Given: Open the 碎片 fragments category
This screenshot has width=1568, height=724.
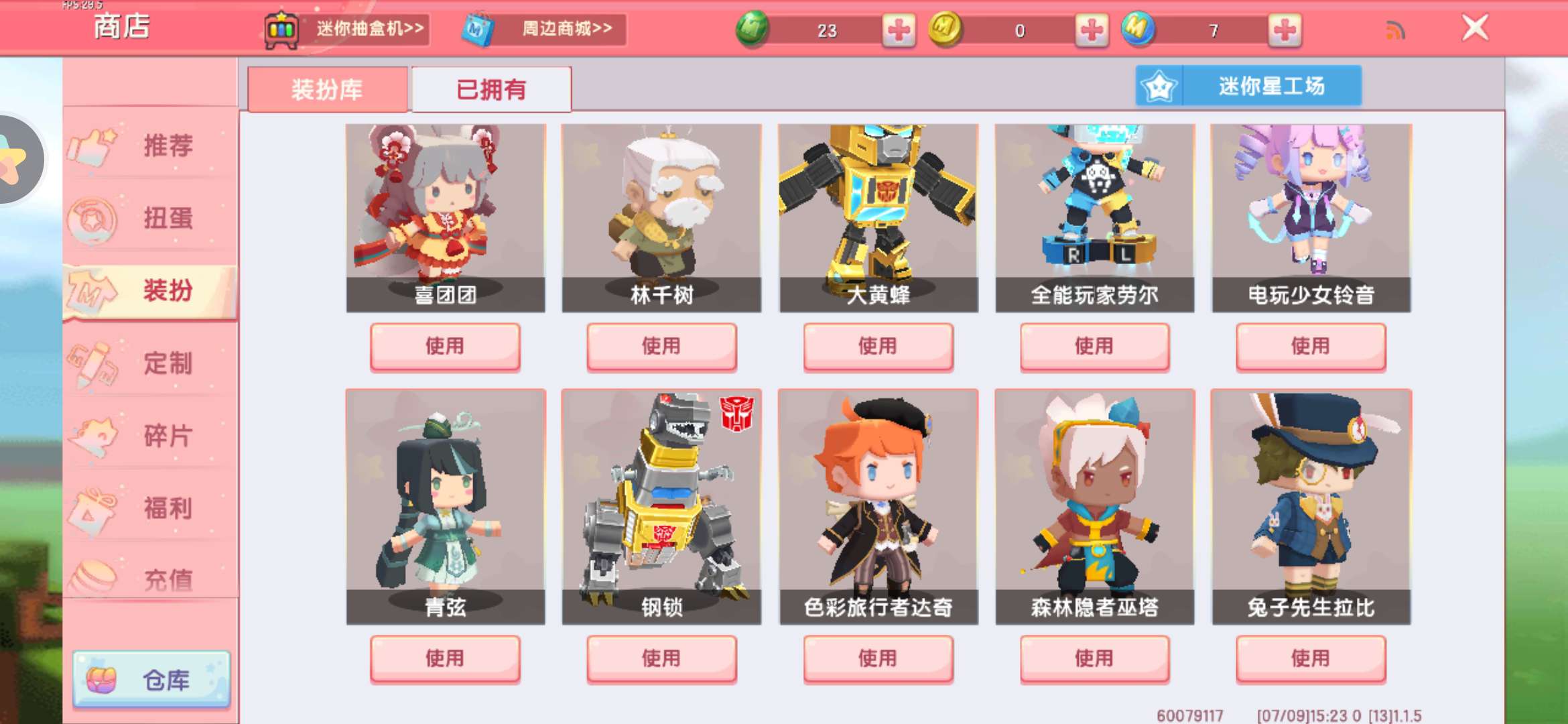Looking at the screenshot, I should point(151,436).
